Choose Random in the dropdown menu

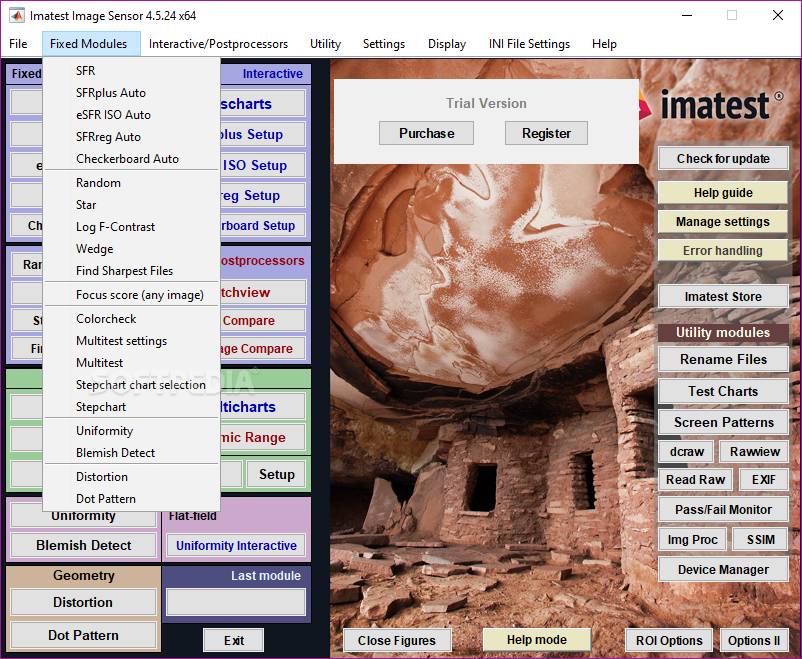(132, 183)
